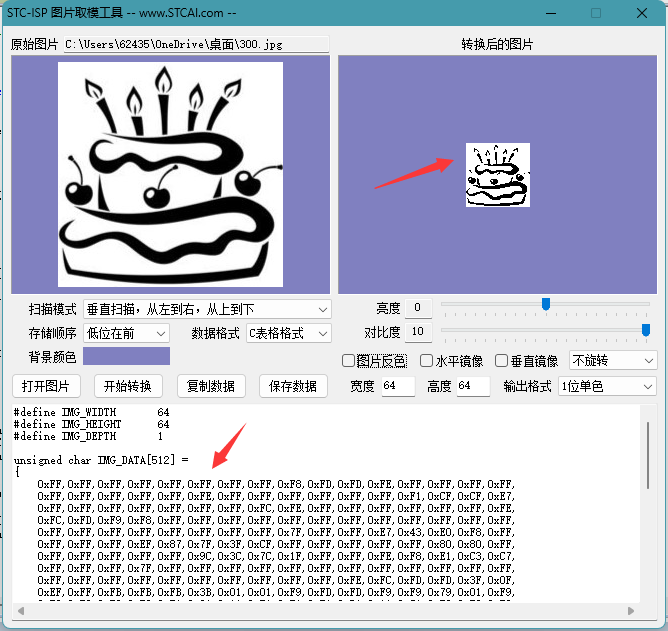Open the 数据格式 dropdown
This screenshot has height=631, width=668.
point(289,333)
